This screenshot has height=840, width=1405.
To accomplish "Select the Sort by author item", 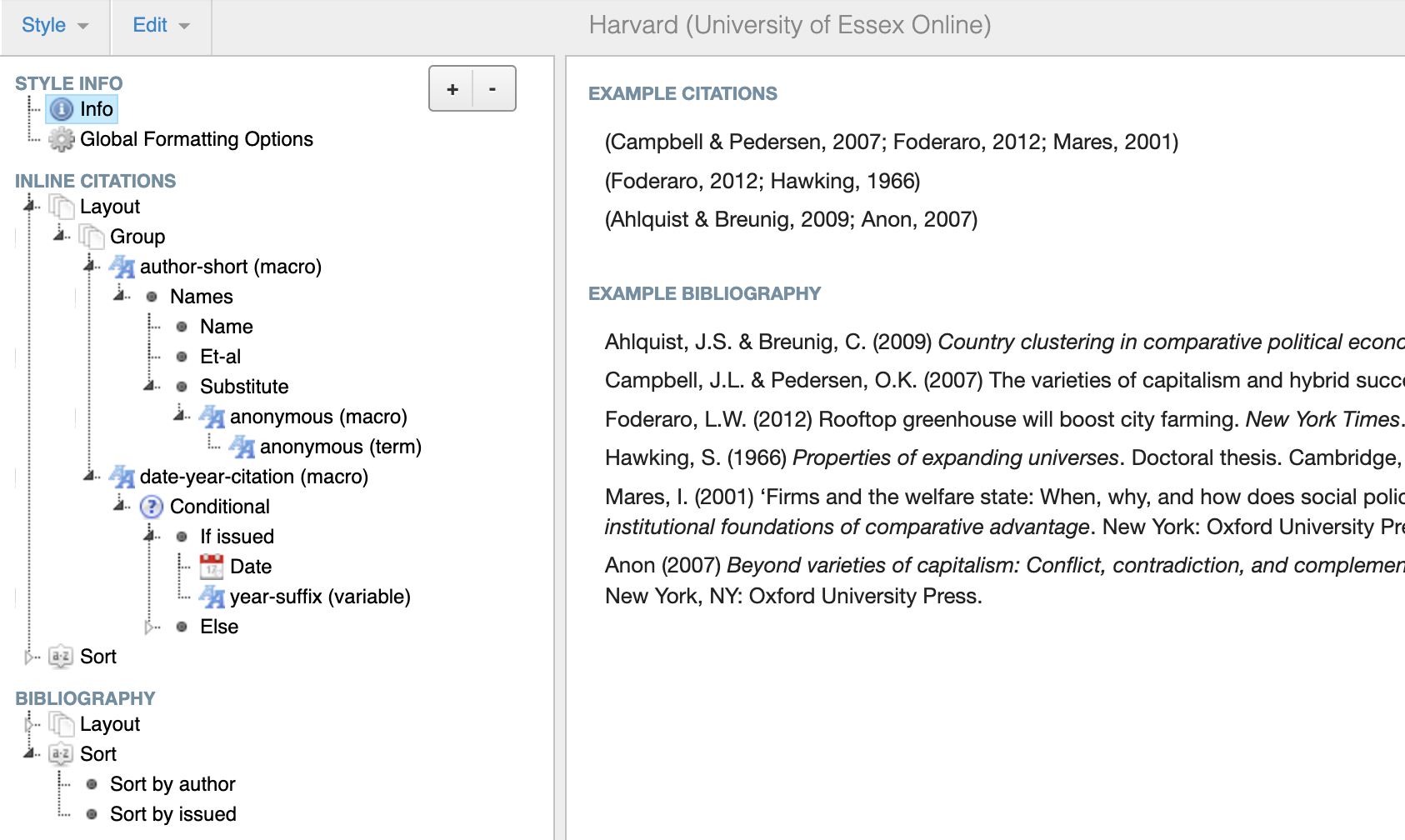I will (172, 784).
